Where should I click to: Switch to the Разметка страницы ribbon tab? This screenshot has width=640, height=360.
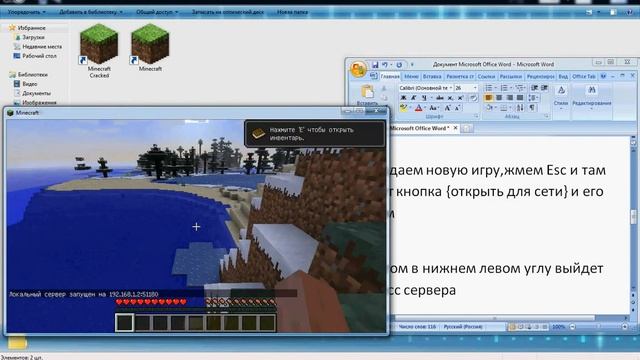click(x=460, y=76)
